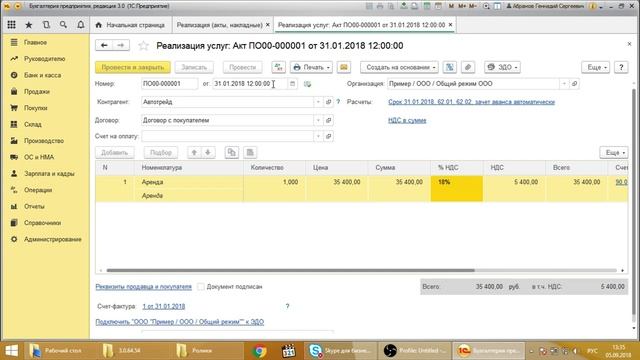Viewport: 640px width, 360px height.
Task: Open the Favorites star in top panel
Action: pyautogui.click(x=29, y=25)
